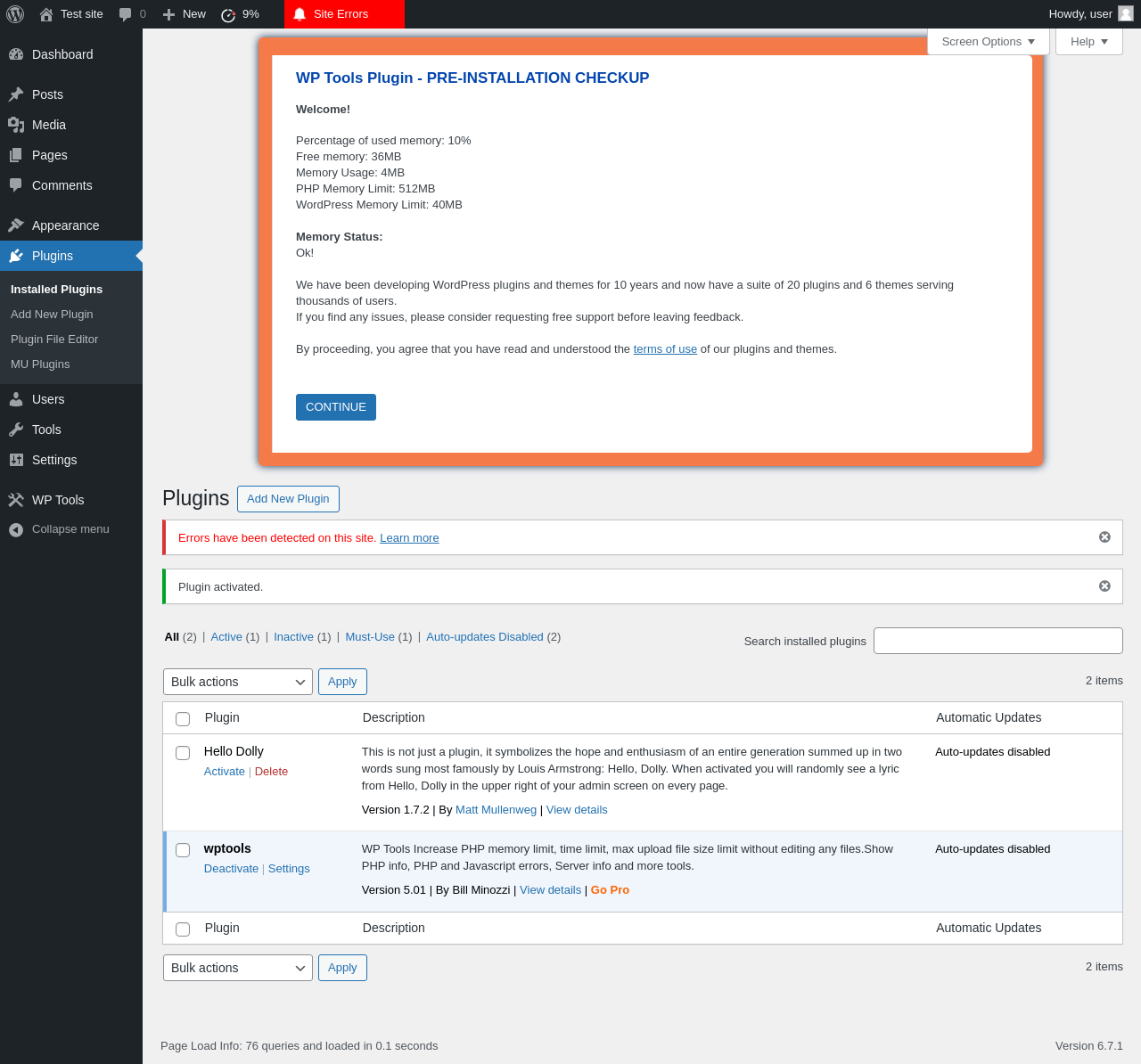1141x1064 pixels.
Task: Expand the Screen Options panel
Action: [989, 42]
